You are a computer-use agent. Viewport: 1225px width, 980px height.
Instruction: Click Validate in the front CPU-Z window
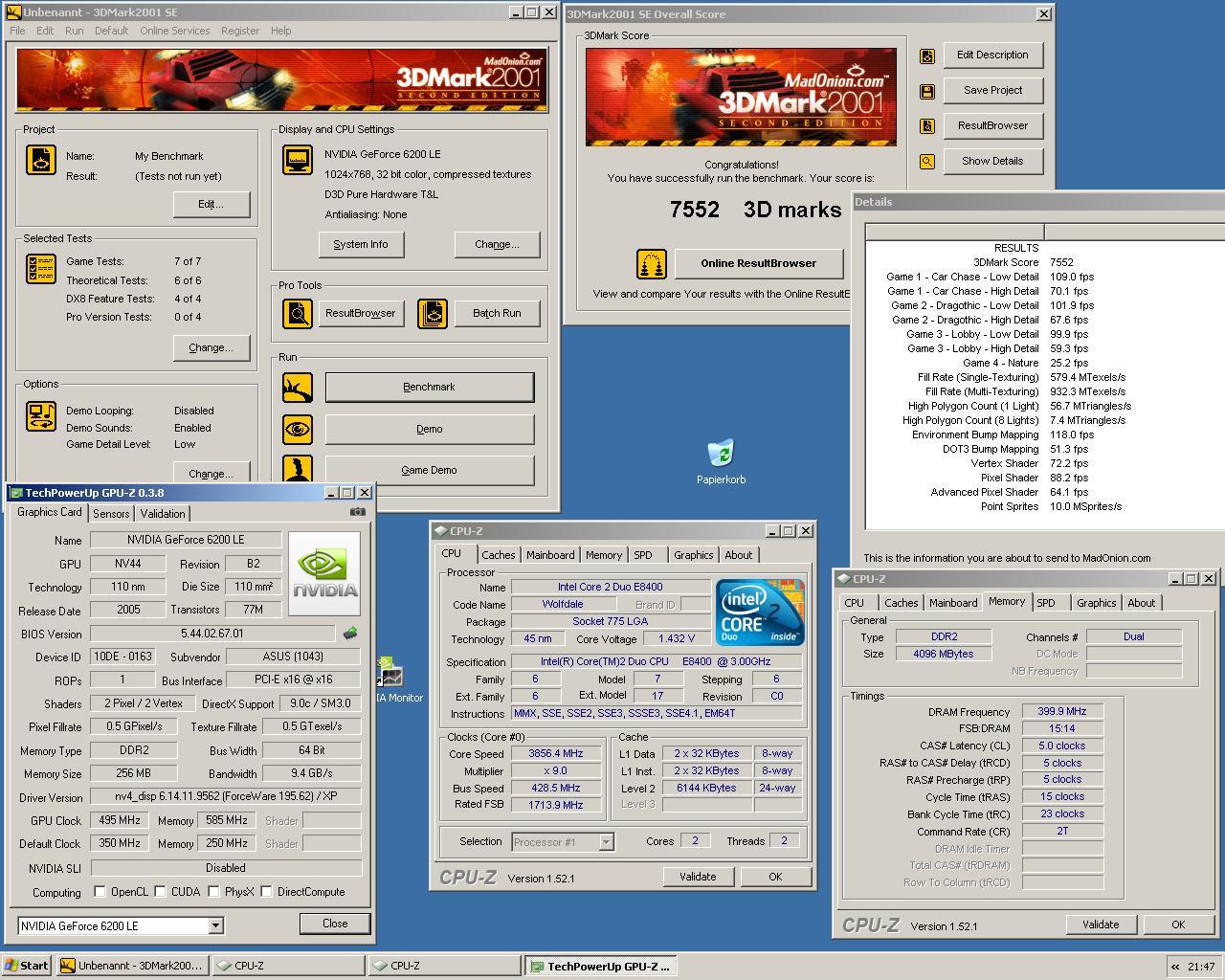pyautogui.click(x=698, y=877)
